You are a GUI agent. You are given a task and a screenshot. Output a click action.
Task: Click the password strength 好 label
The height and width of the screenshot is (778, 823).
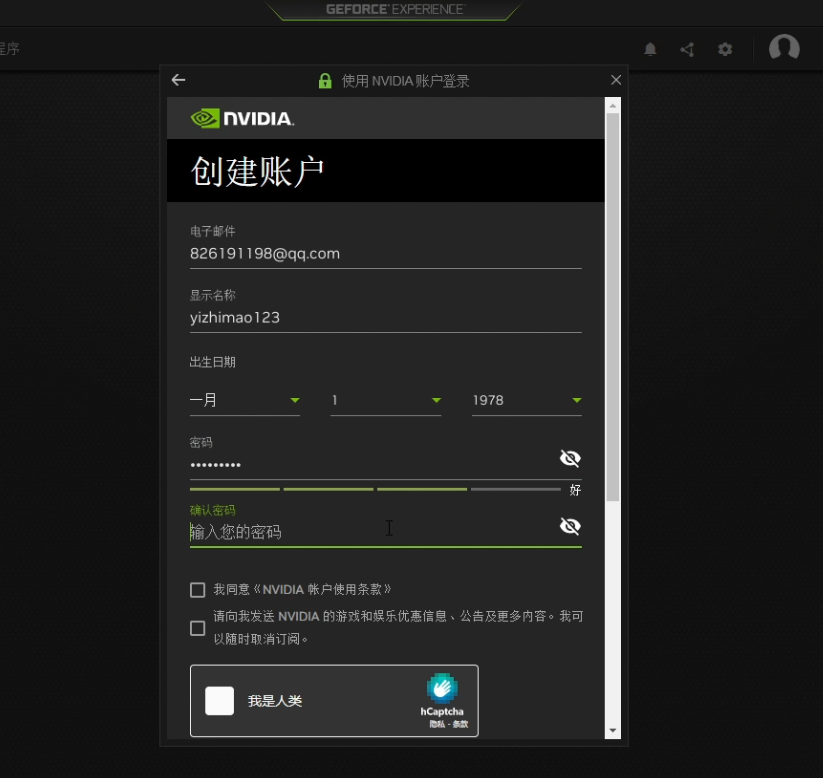(575, 490)
